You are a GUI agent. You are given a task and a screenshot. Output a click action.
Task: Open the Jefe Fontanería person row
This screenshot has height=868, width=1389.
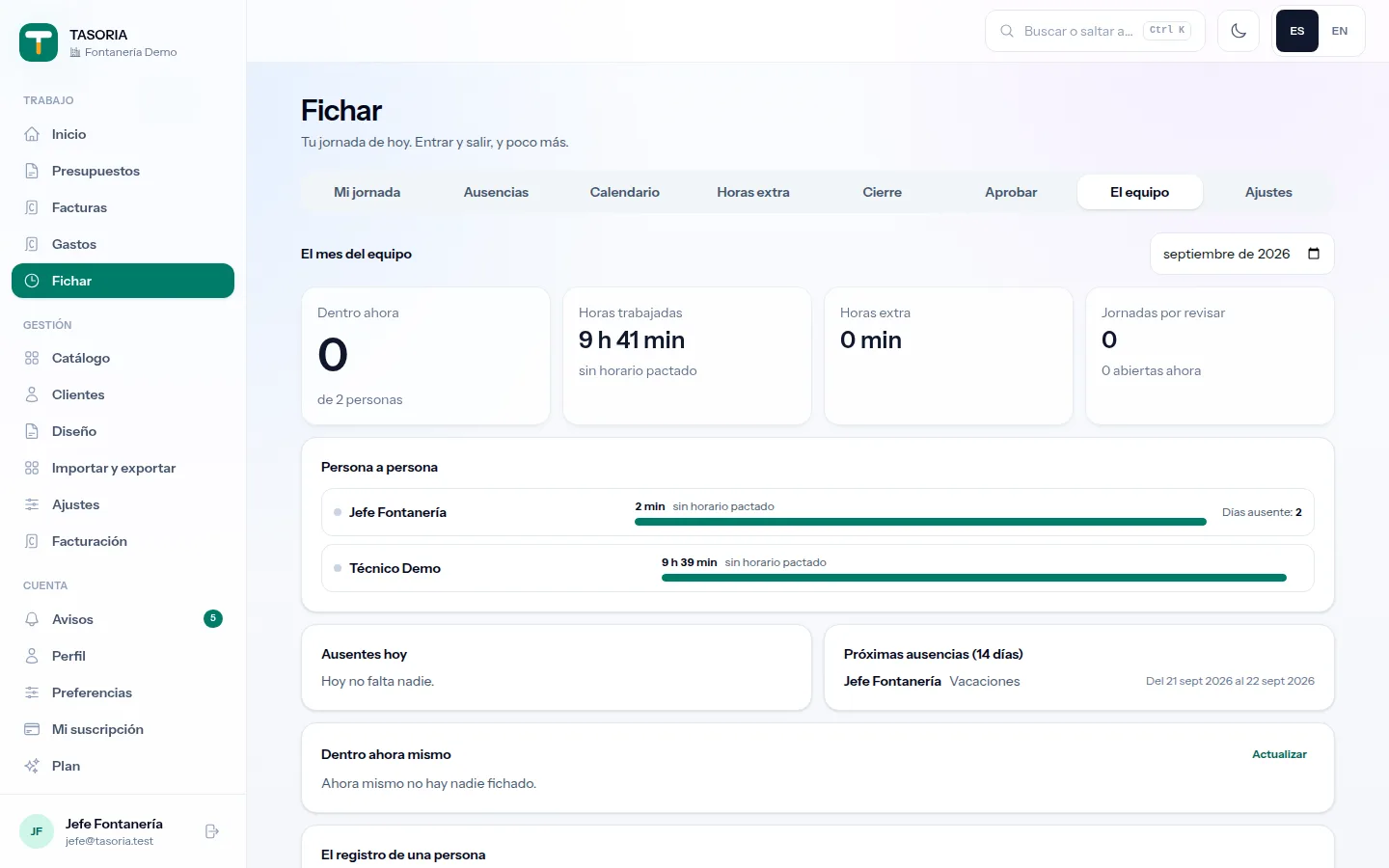click(818, 512)
